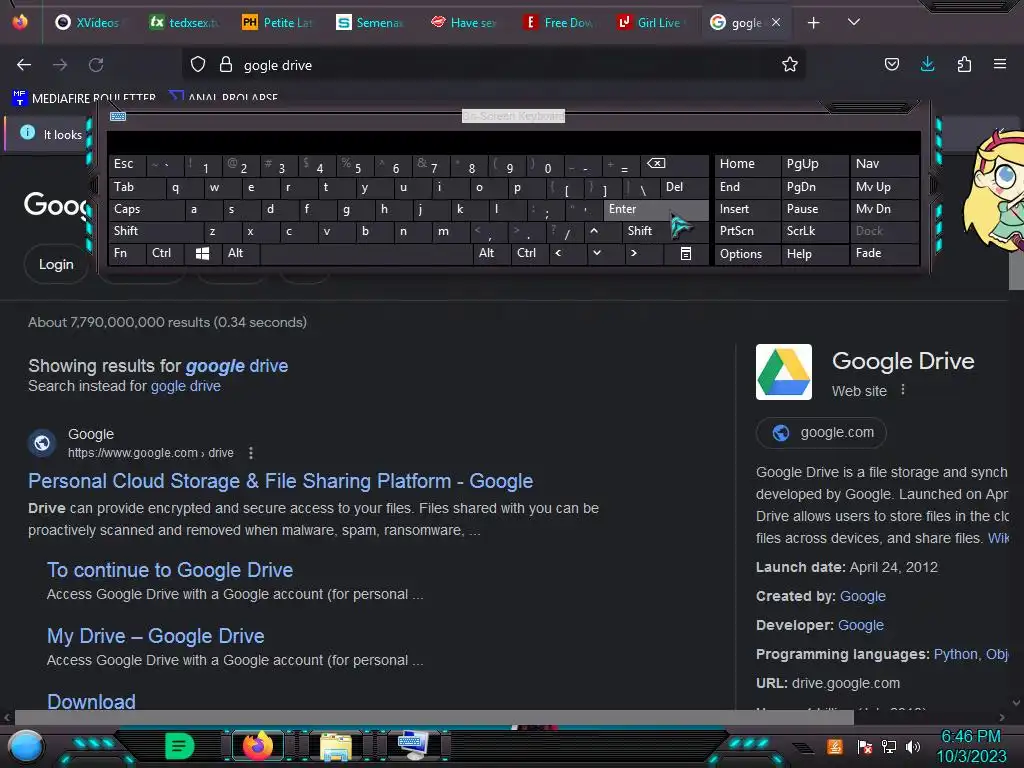Expand the list all tabs chevron
This screenshot has height=768, width=1024.
click(854, 22)
